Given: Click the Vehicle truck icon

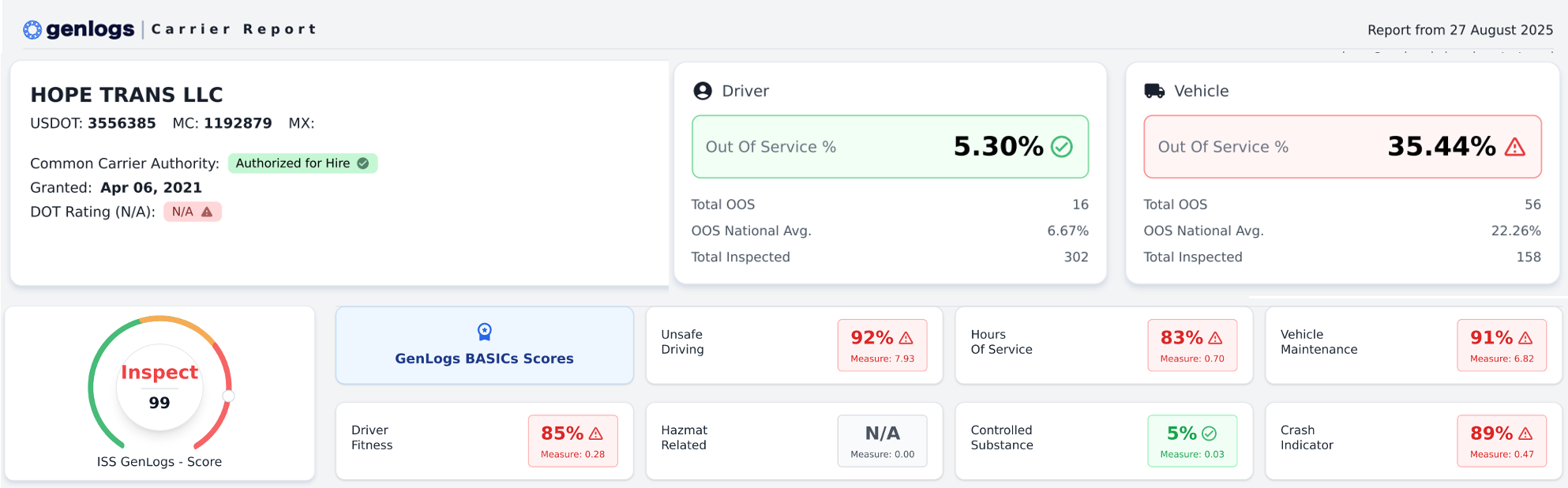Looking at the screenshot, I should 1154,91.
